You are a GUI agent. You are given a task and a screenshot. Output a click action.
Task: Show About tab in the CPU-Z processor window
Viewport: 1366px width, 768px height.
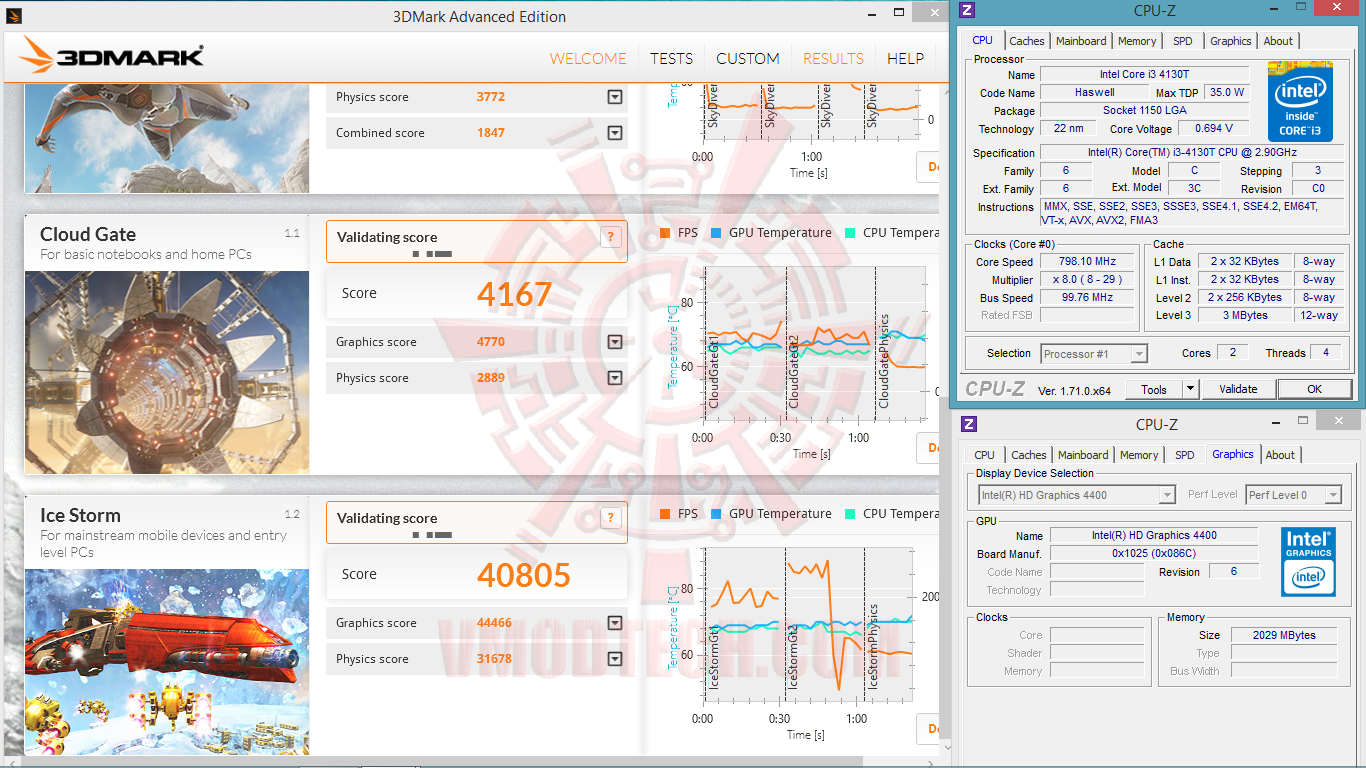1278,41
